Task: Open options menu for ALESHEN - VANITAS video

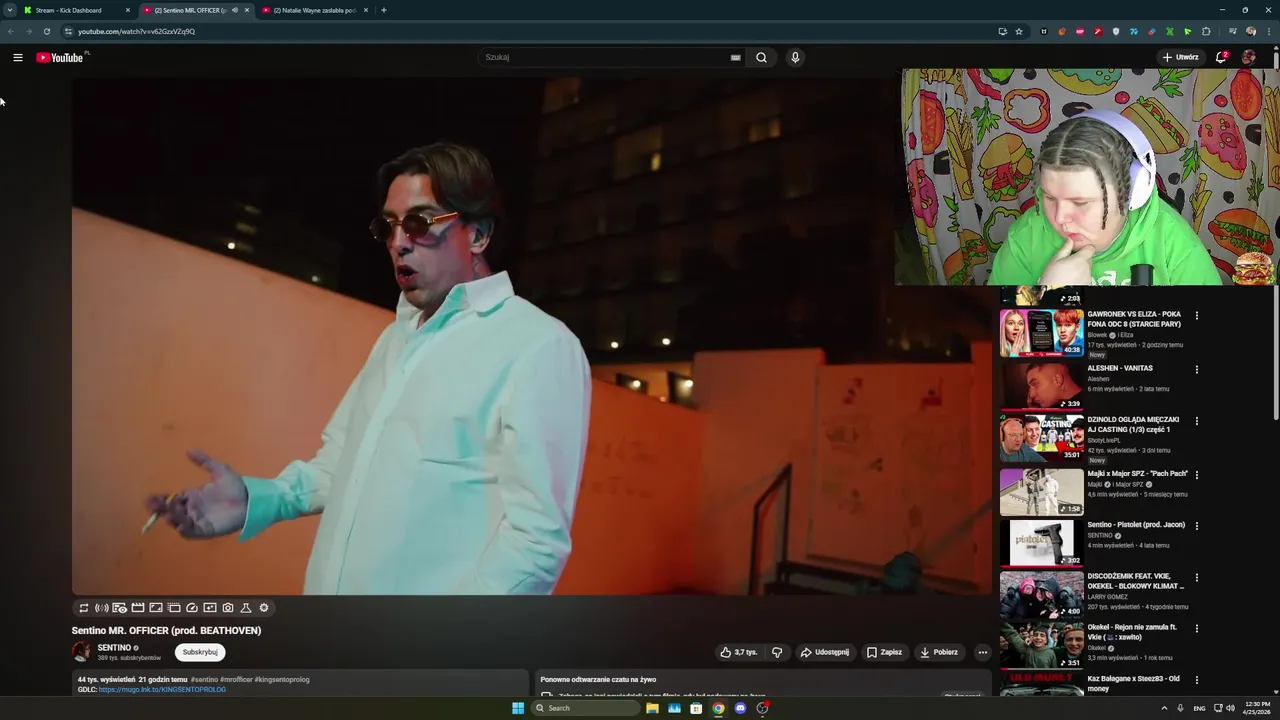Action: [1196, 370]
